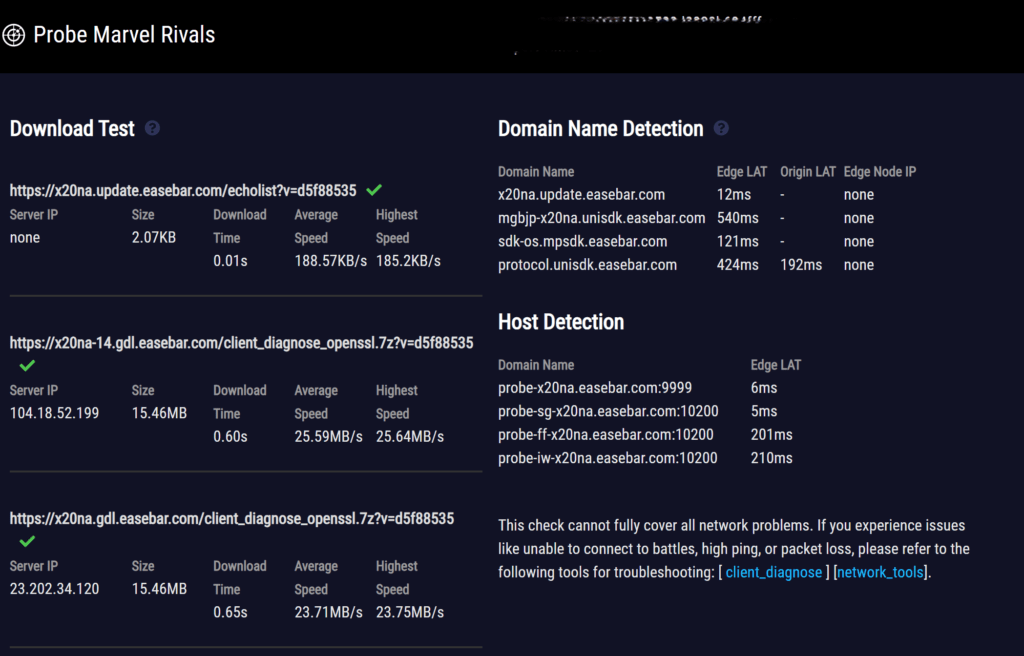Click the 6ms host latency value
The width and height of the screenshot is (1024, 656).
764,388
